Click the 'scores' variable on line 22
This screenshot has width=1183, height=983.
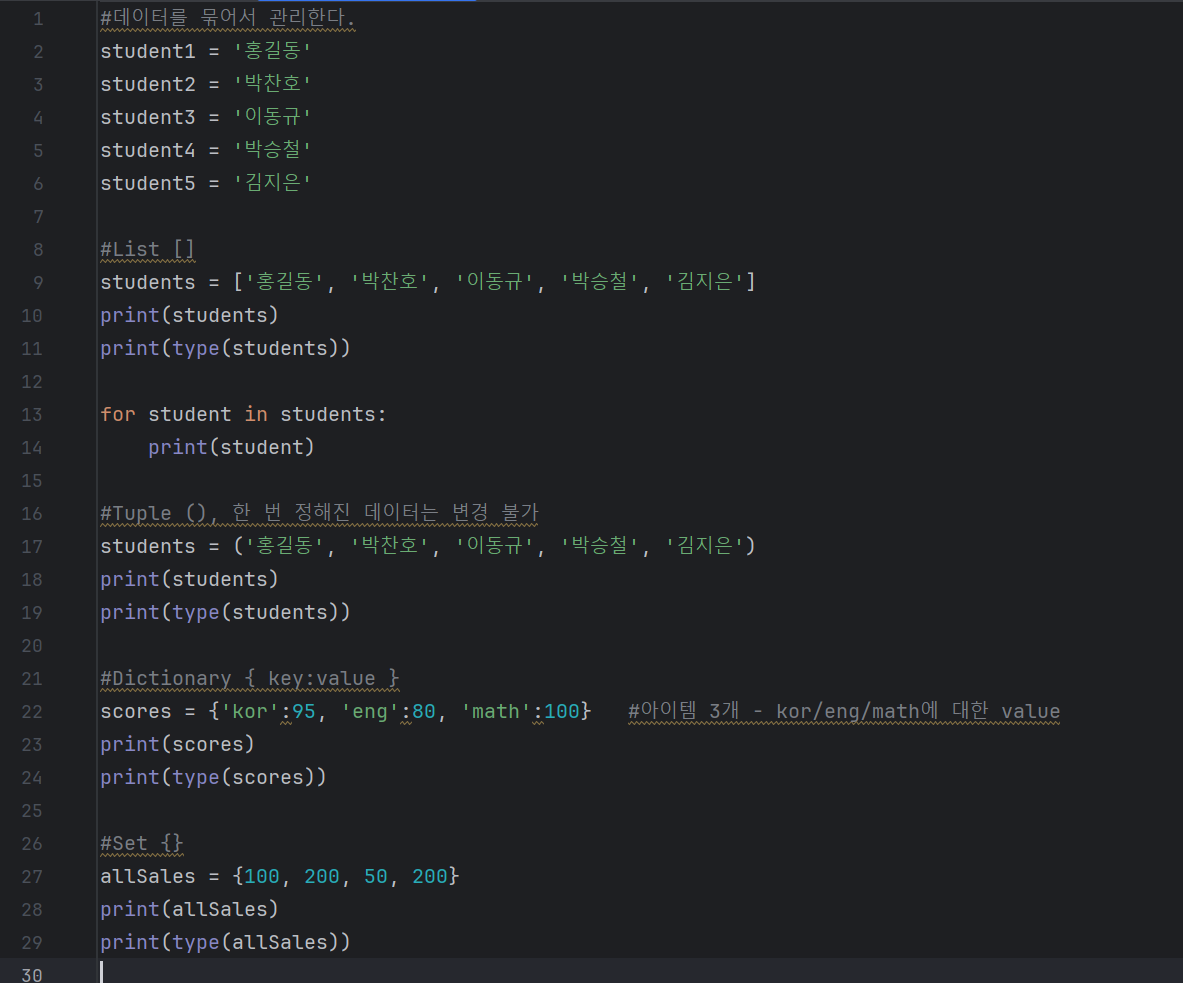pyautogui.click(x=136, y=711)
